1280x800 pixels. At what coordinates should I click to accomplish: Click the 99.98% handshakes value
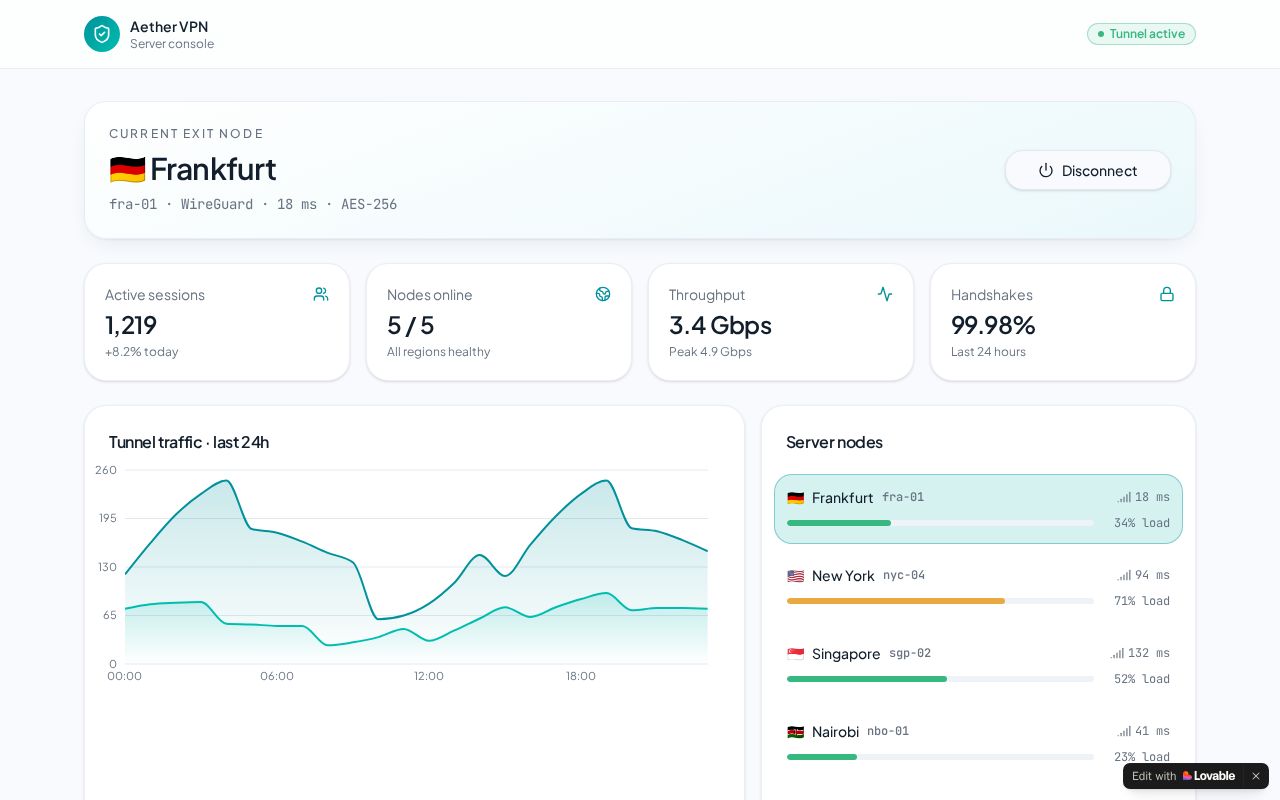(x=993, y=325)
